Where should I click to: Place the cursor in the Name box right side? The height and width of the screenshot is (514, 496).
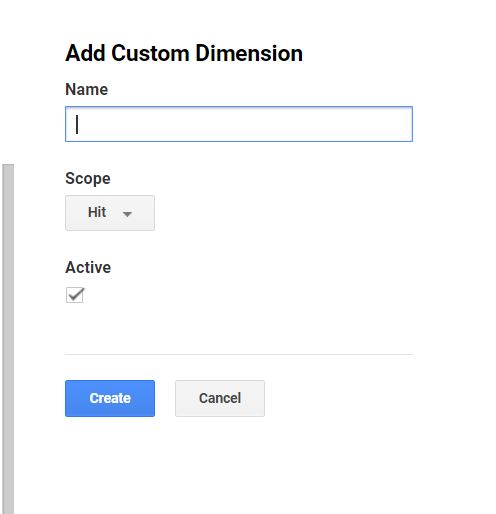click(367, 124)
